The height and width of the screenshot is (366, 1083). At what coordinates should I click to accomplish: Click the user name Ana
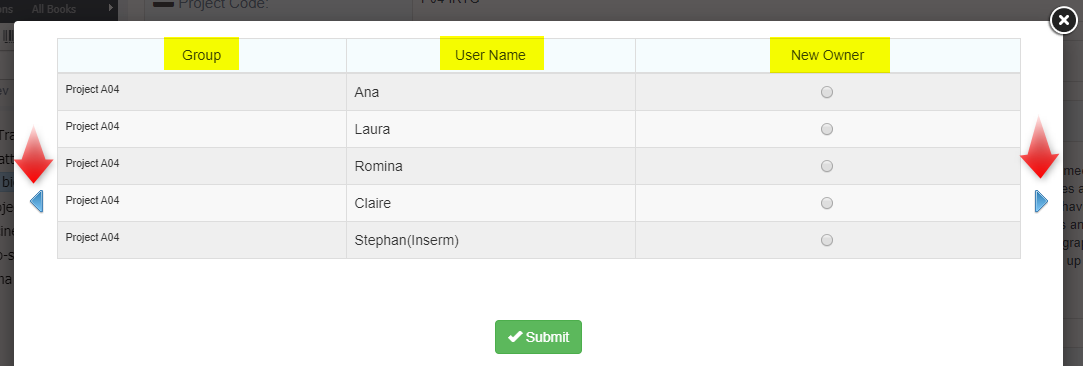[x=367, y=92]
